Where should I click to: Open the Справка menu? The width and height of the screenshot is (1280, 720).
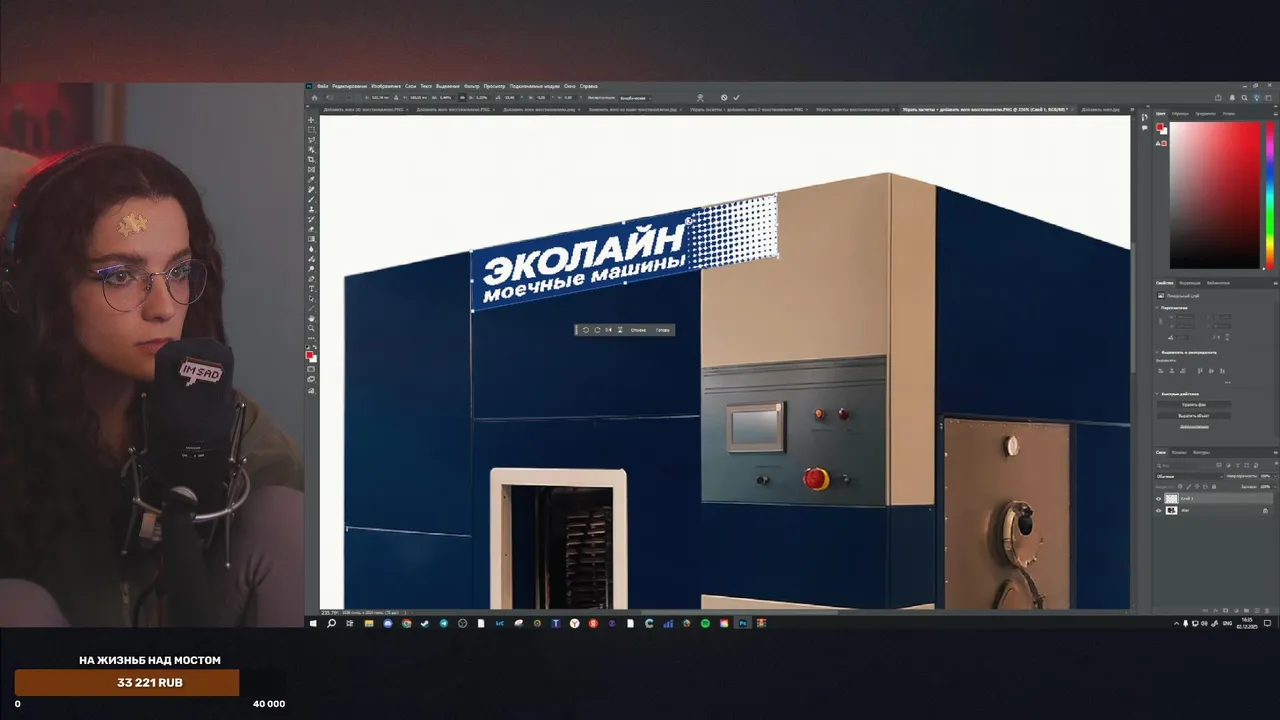[588, 86]
